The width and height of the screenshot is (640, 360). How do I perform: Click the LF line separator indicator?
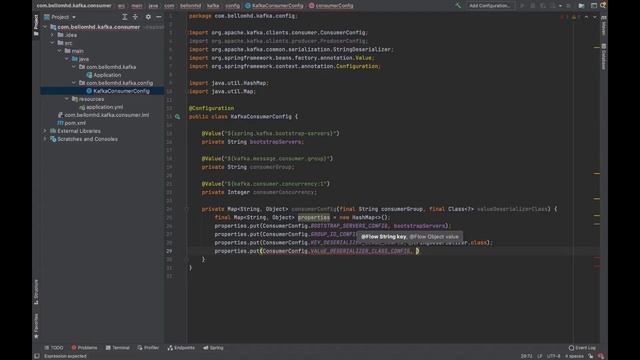[540, 356]
